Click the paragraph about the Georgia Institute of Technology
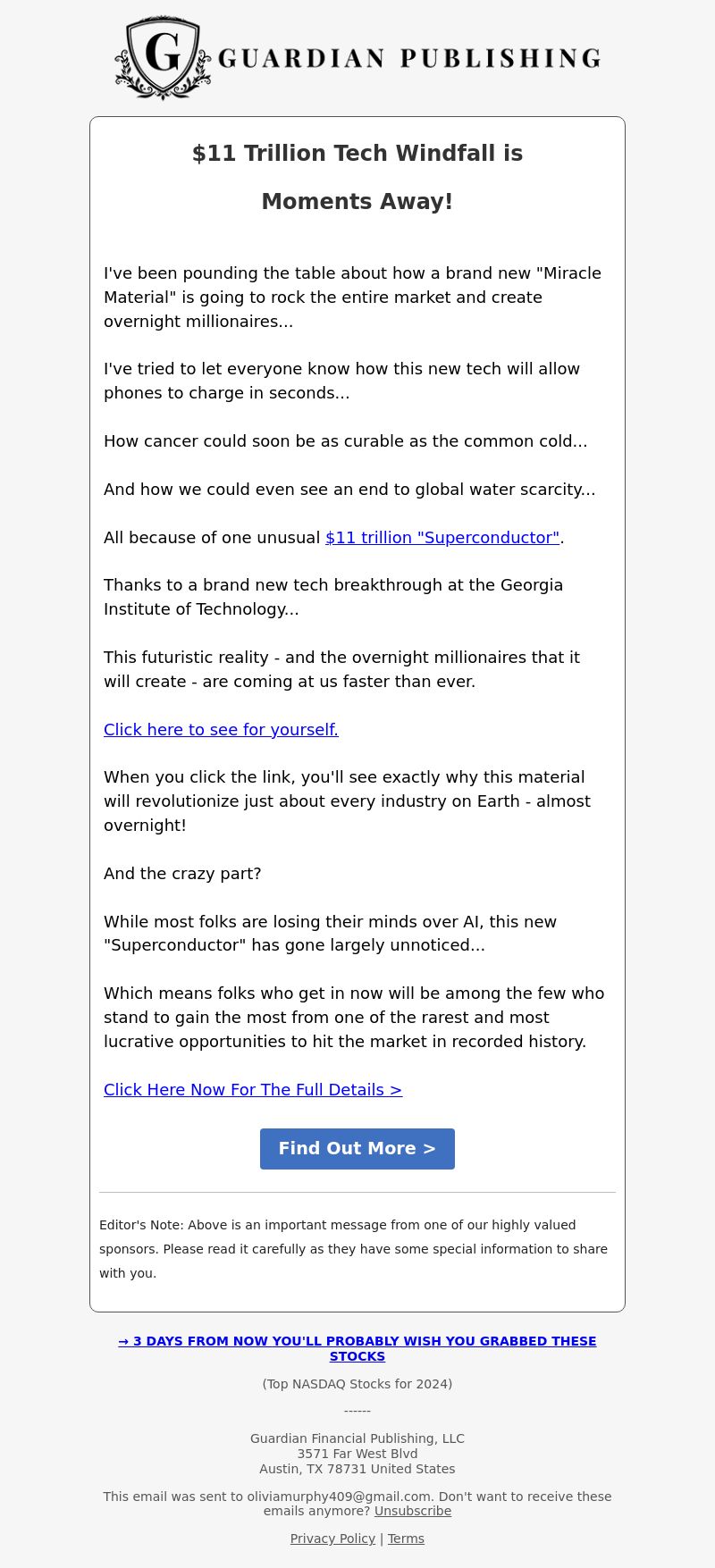 (333, 597)
